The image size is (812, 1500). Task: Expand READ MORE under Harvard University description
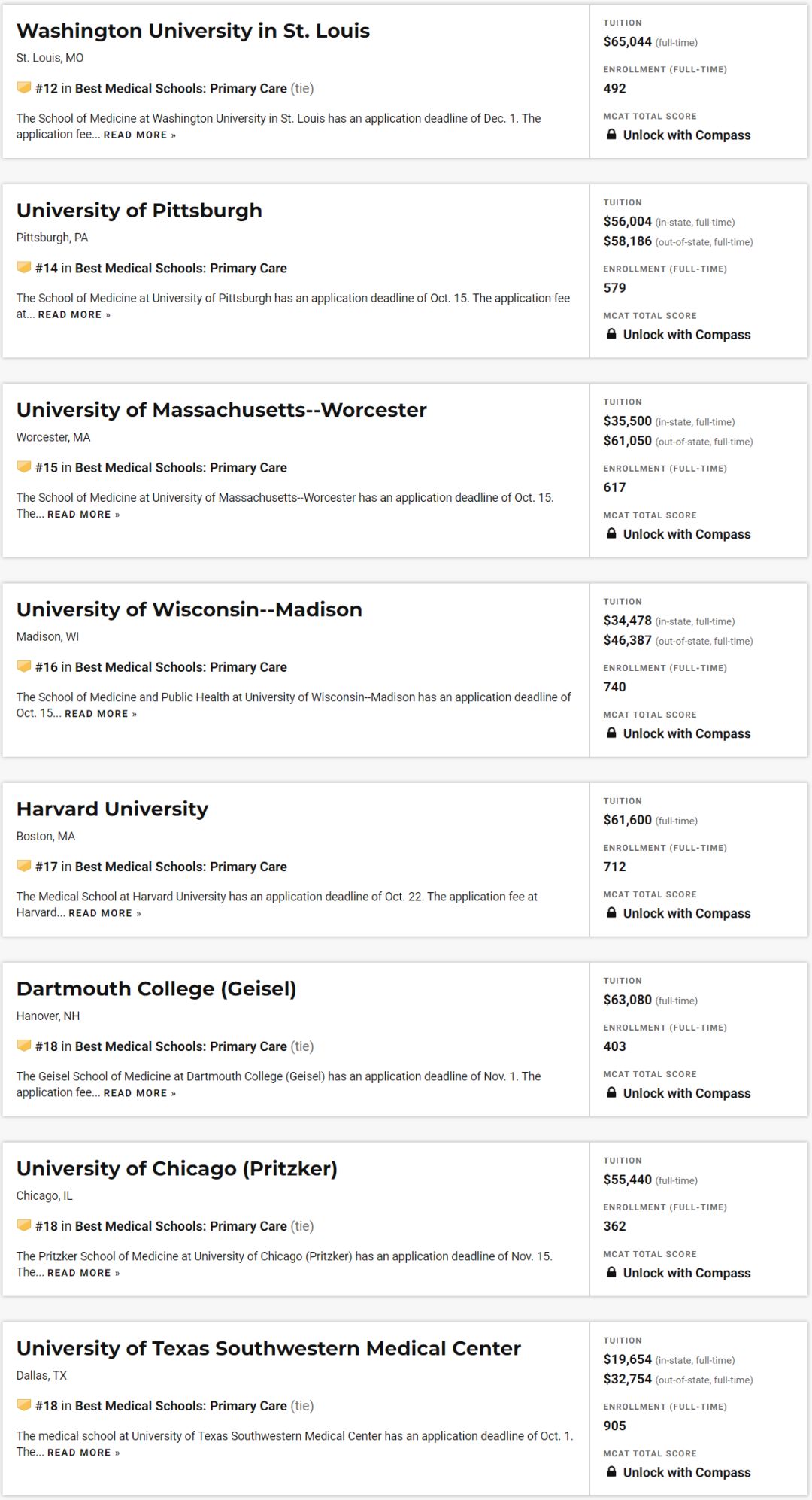pyautogui.click(x=105, y=912)
